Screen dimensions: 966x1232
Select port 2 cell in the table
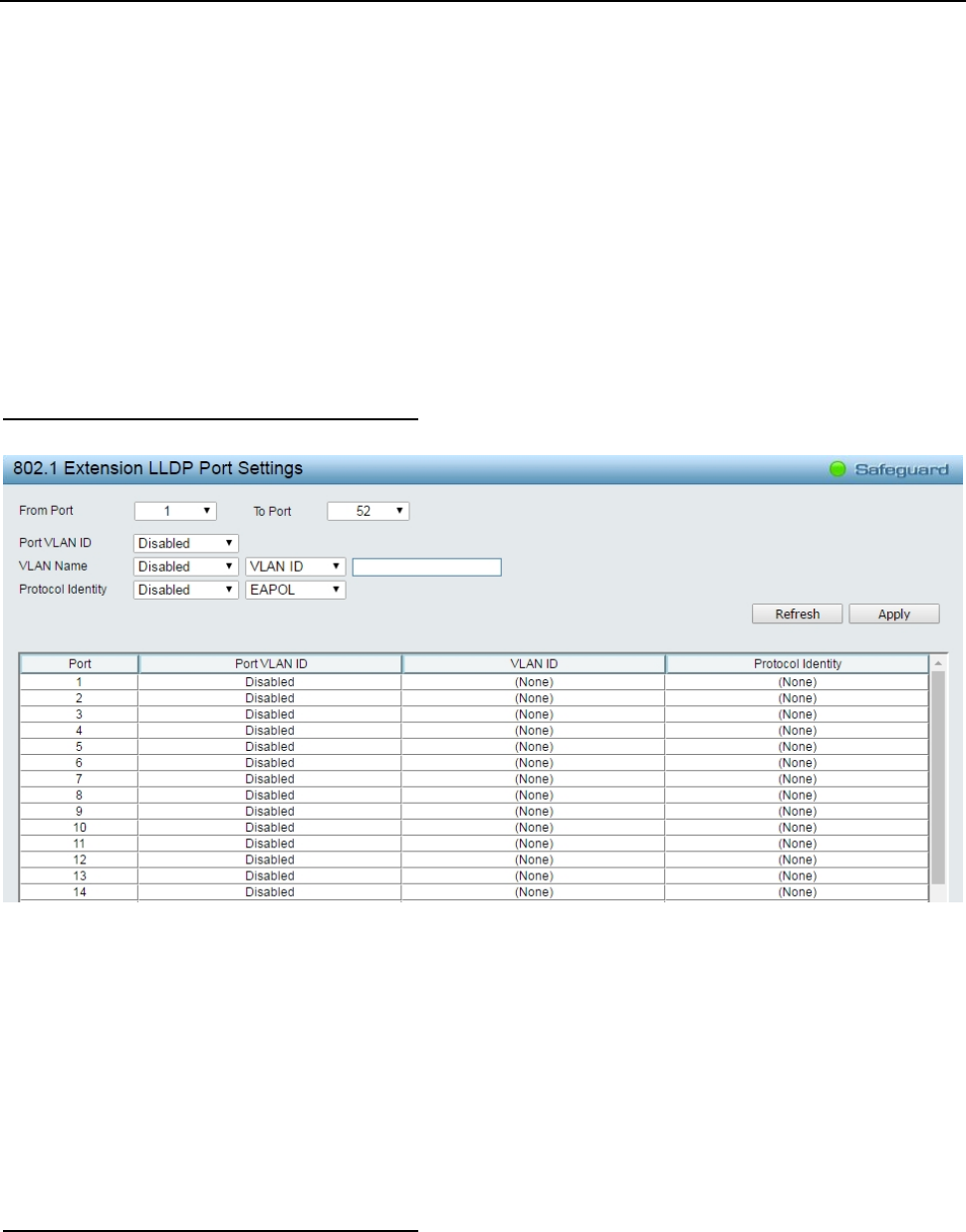pos(80,698)
